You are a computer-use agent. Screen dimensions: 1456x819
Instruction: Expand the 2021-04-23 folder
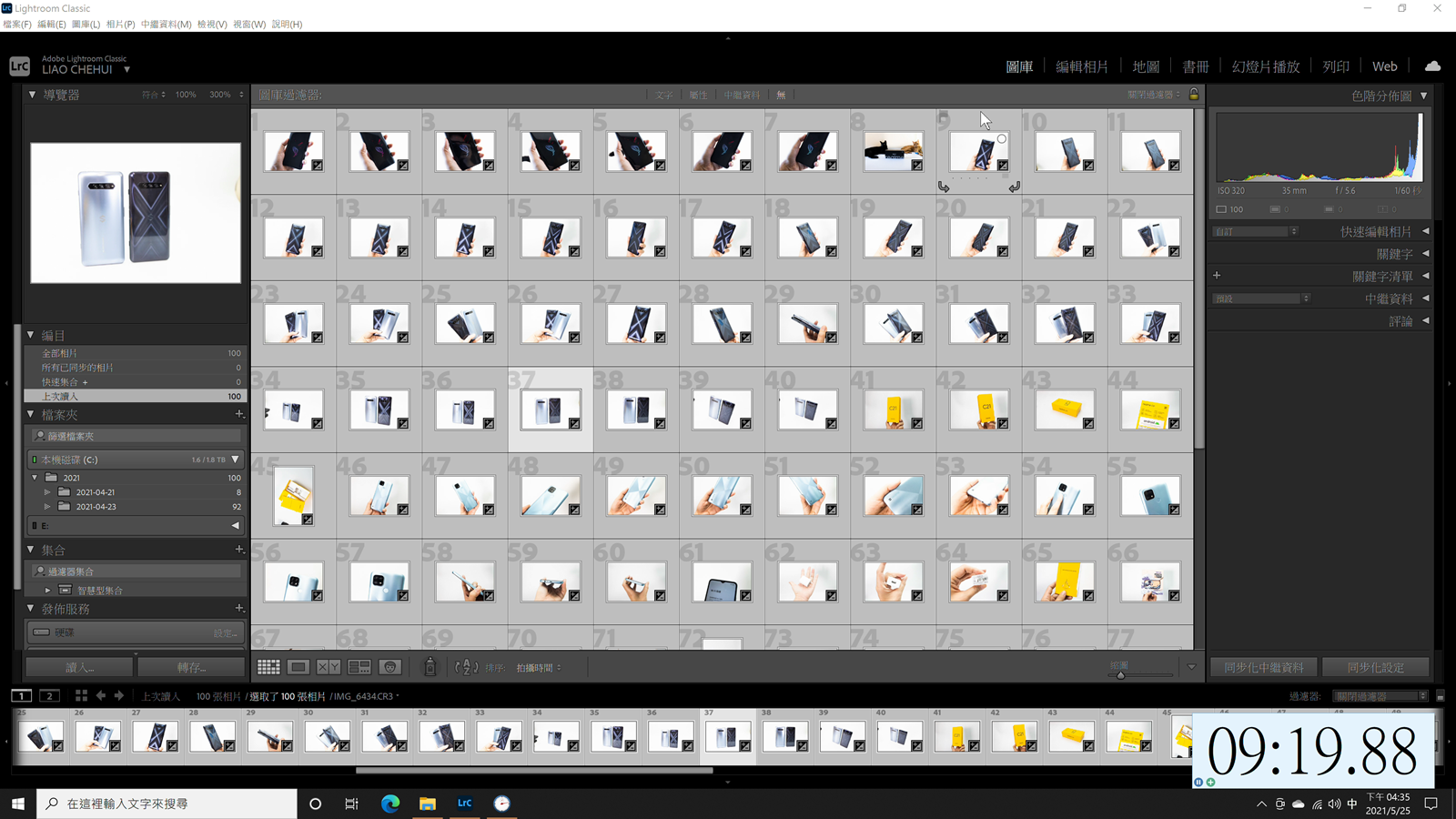pyautogui.click(x=47, y=507)
